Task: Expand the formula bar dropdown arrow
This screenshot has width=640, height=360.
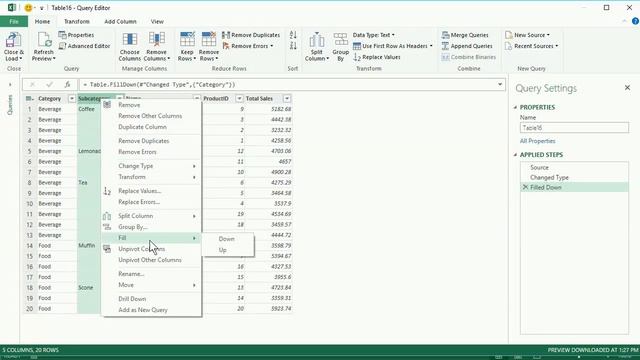Action: 500,84
